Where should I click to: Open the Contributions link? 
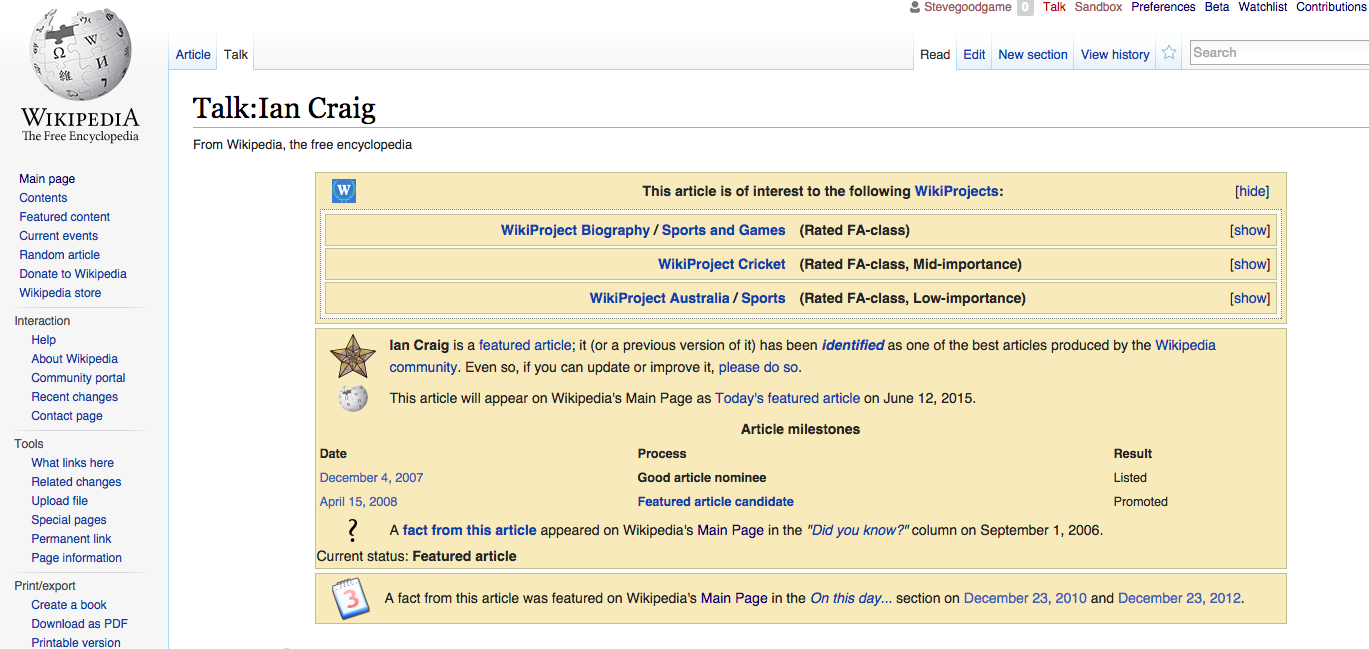[1332, 7]
